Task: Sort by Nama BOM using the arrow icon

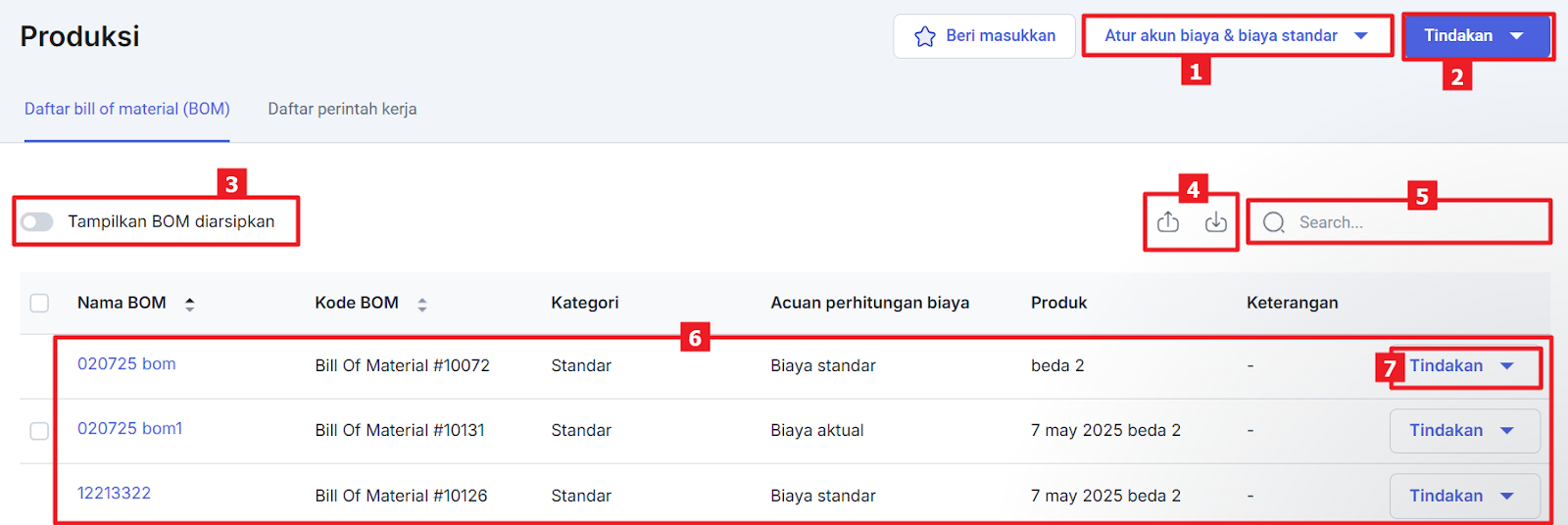Action: coord(190,304)
